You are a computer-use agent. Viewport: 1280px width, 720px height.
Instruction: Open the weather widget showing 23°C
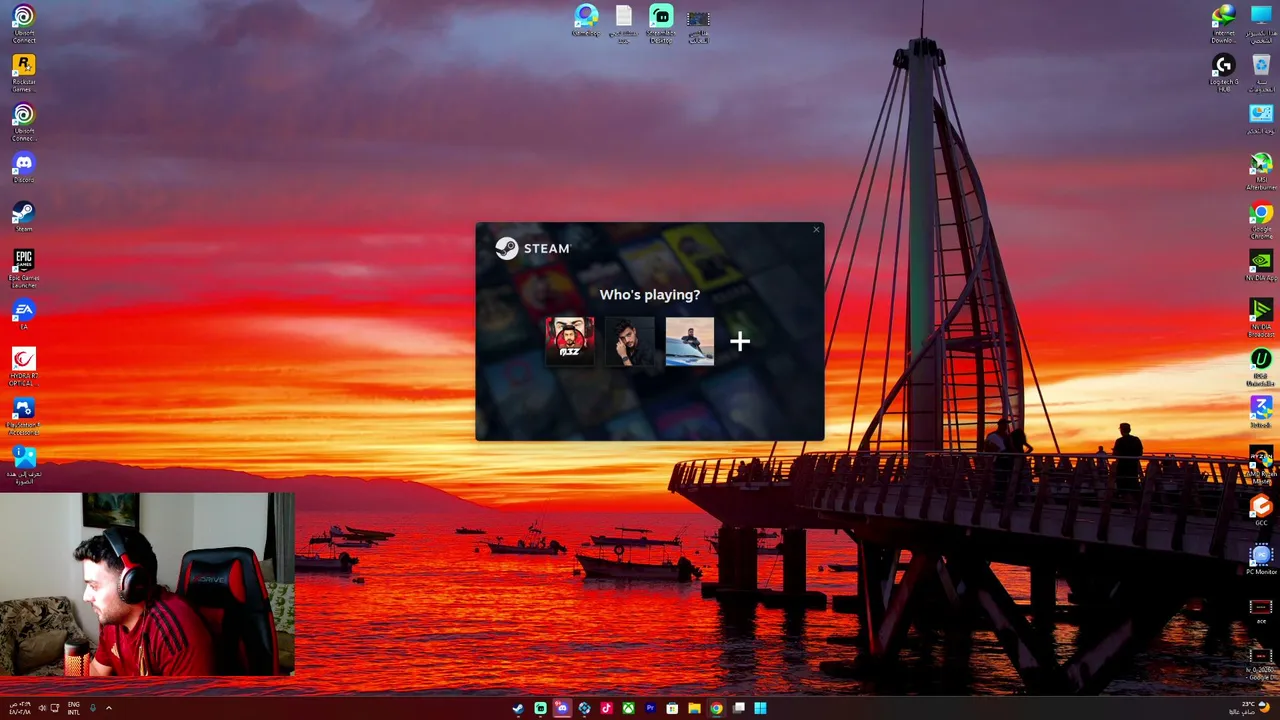[1253, 708]
